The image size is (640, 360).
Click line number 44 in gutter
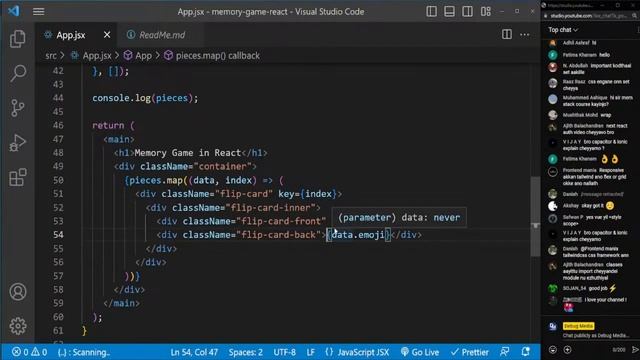pos(58,98)
